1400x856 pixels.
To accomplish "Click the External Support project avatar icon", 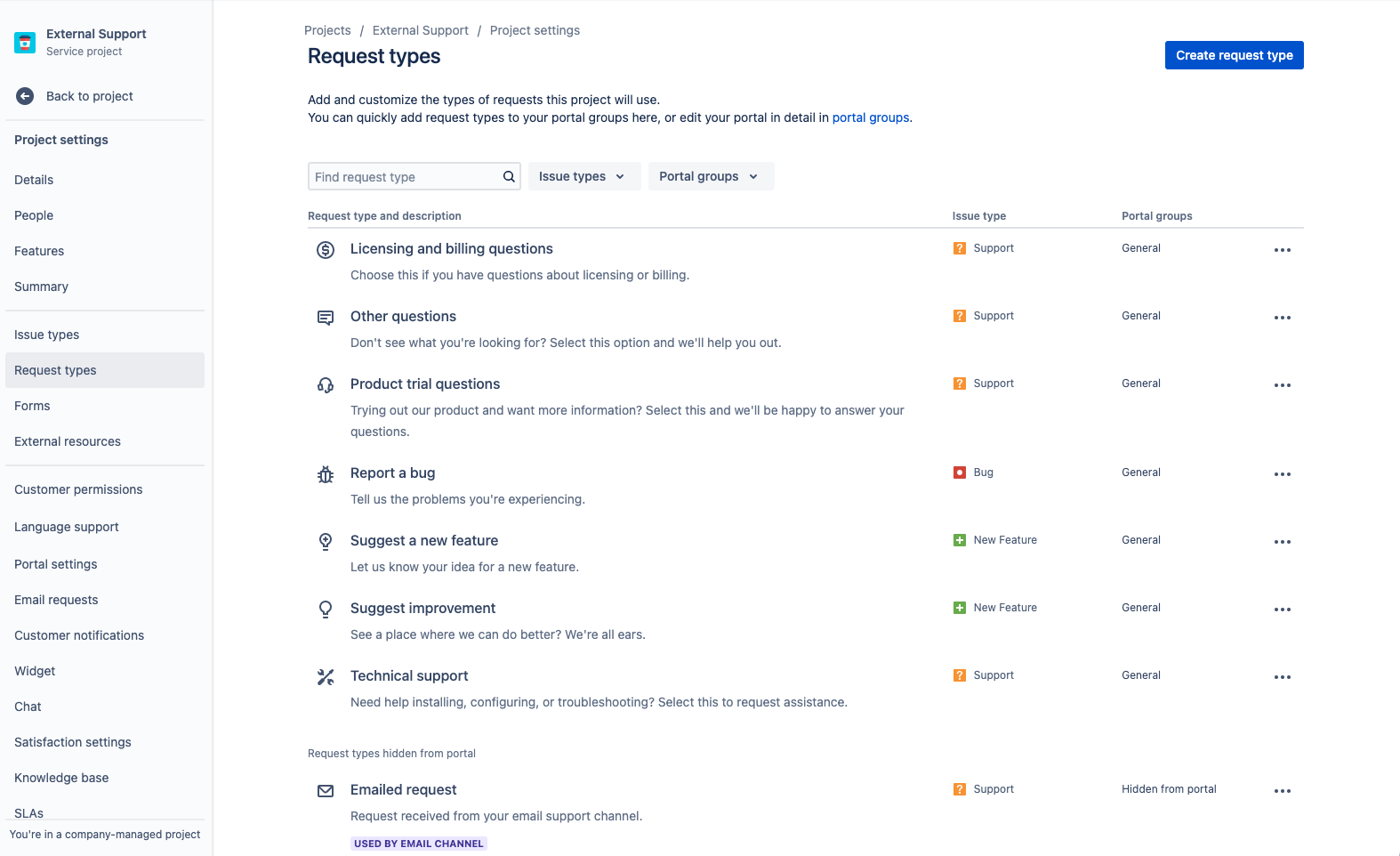I will point(25,42).
